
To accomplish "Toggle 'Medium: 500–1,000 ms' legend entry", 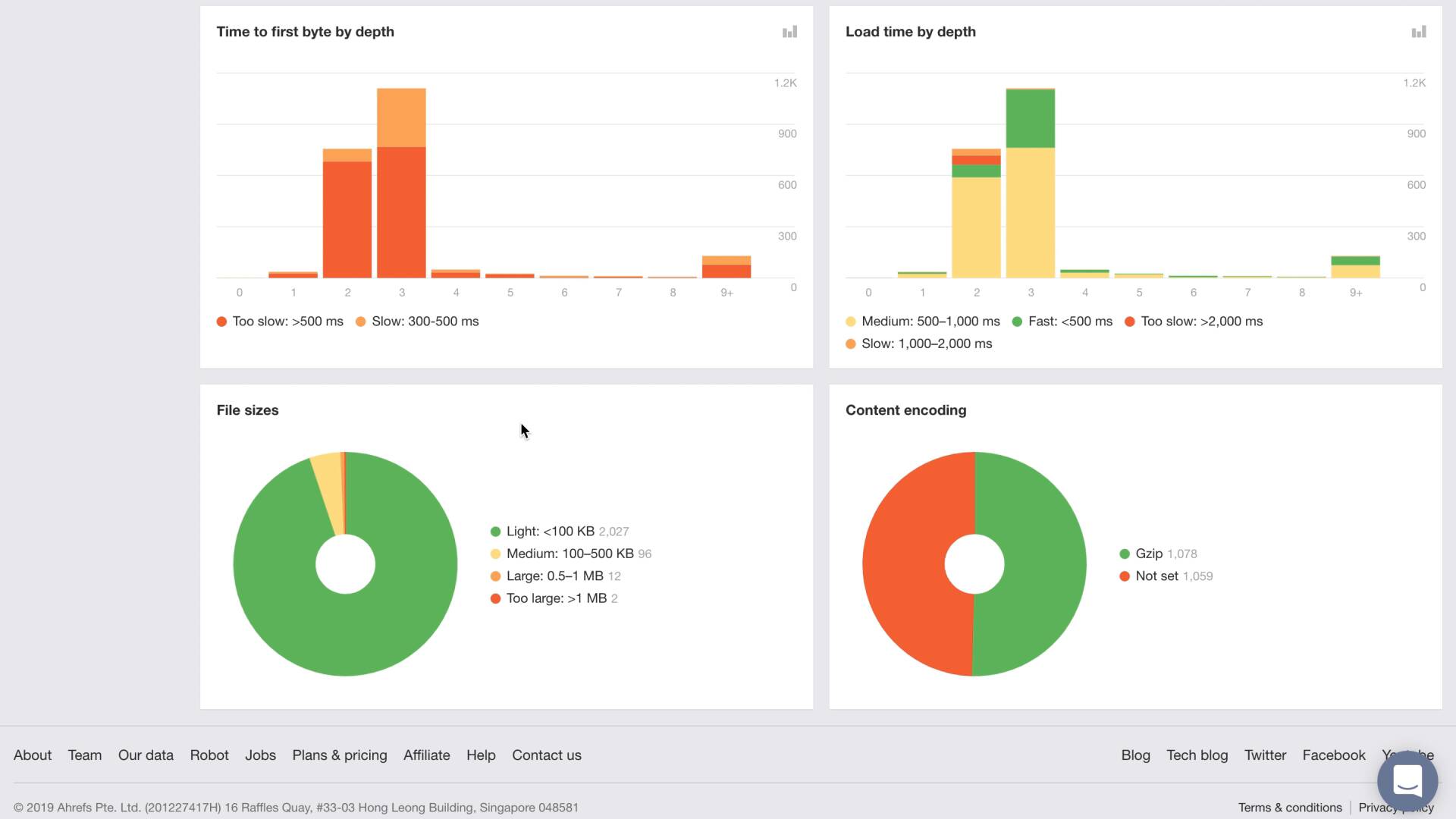I will pyautogui.click(x=923, y=322).
